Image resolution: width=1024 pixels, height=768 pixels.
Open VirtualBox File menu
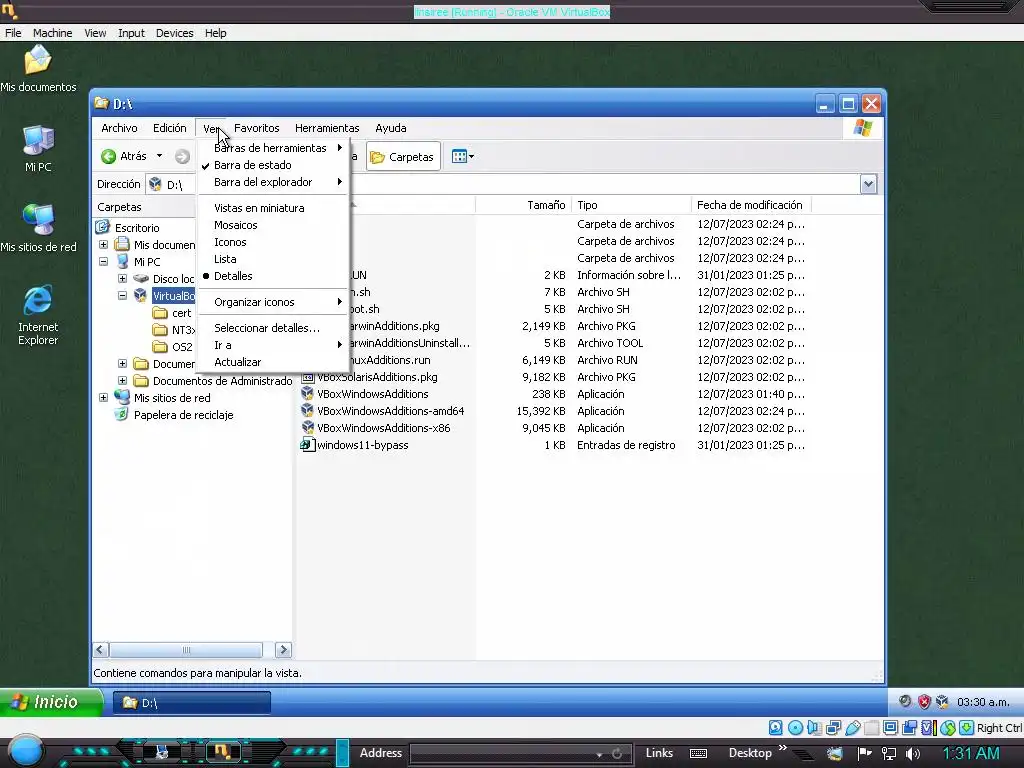(x=13, y=33)
